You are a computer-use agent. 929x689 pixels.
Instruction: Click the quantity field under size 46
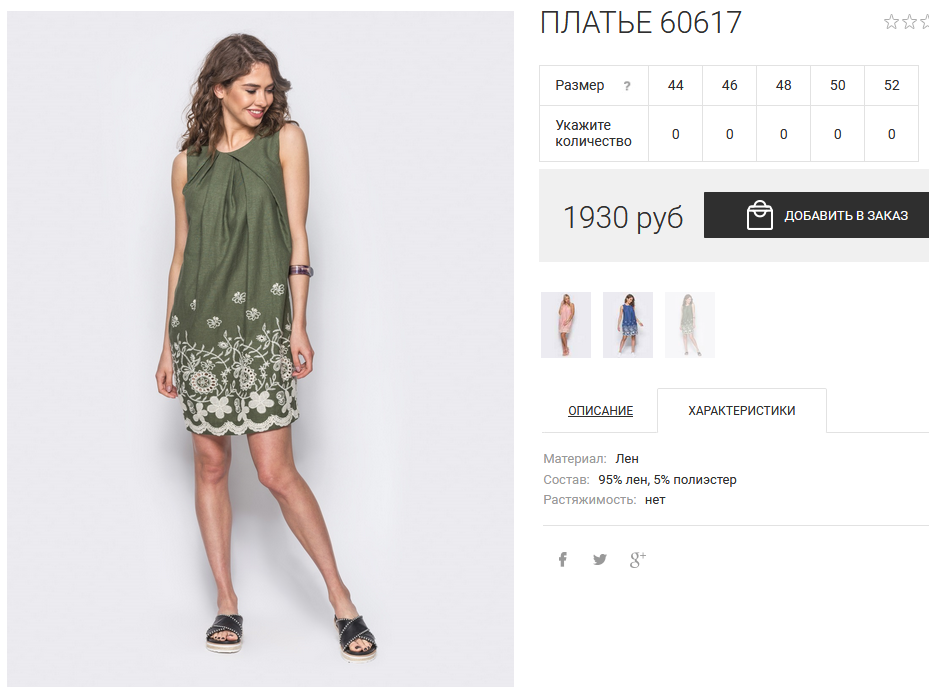729,134
